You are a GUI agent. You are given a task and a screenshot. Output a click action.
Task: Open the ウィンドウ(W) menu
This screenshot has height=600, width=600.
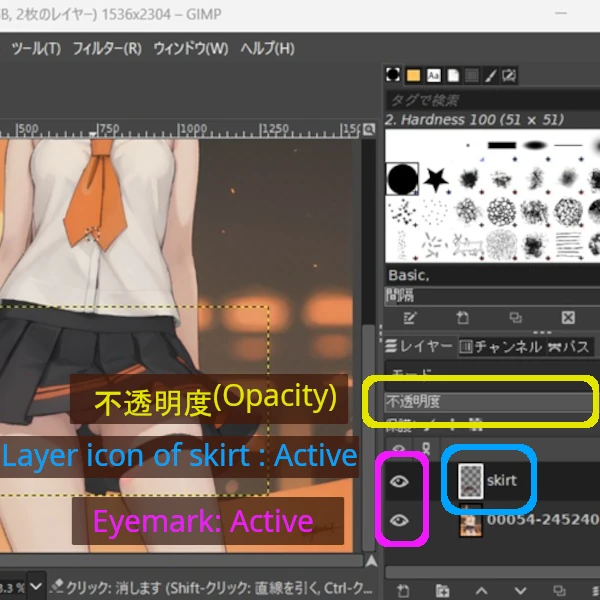[191, 49]
